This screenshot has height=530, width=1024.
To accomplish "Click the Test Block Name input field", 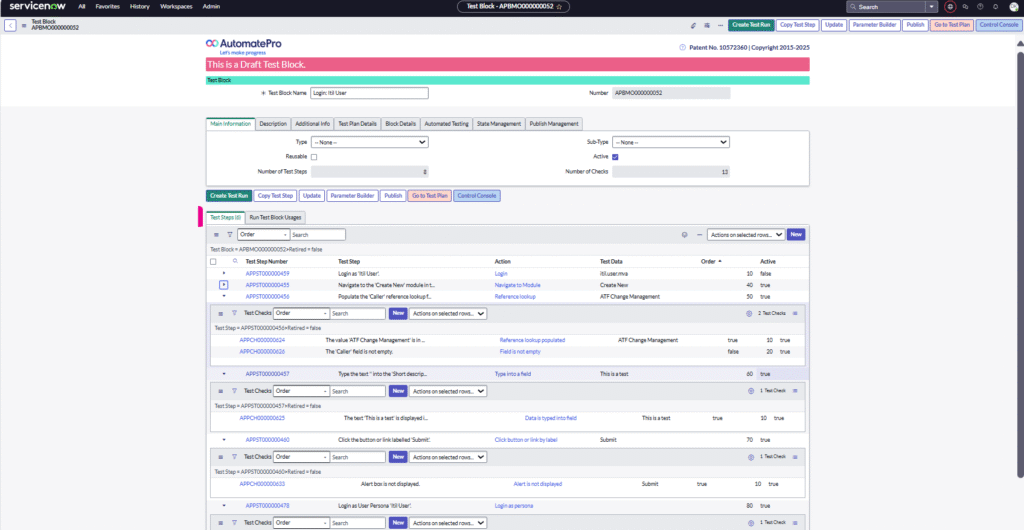I will [x=368, y=93].
